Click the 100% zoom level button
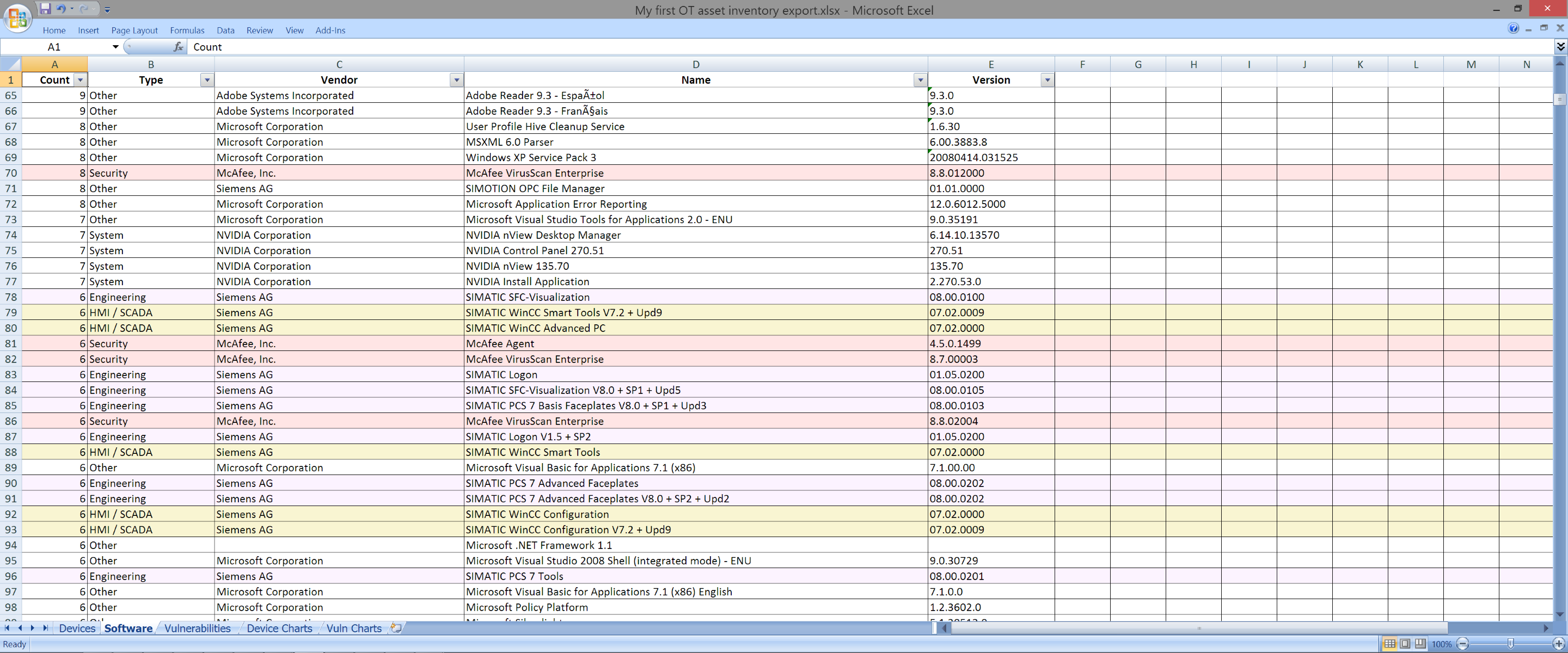This screenshot has width=1568, height=653. pyautogui.click(x=1441, y=644)
